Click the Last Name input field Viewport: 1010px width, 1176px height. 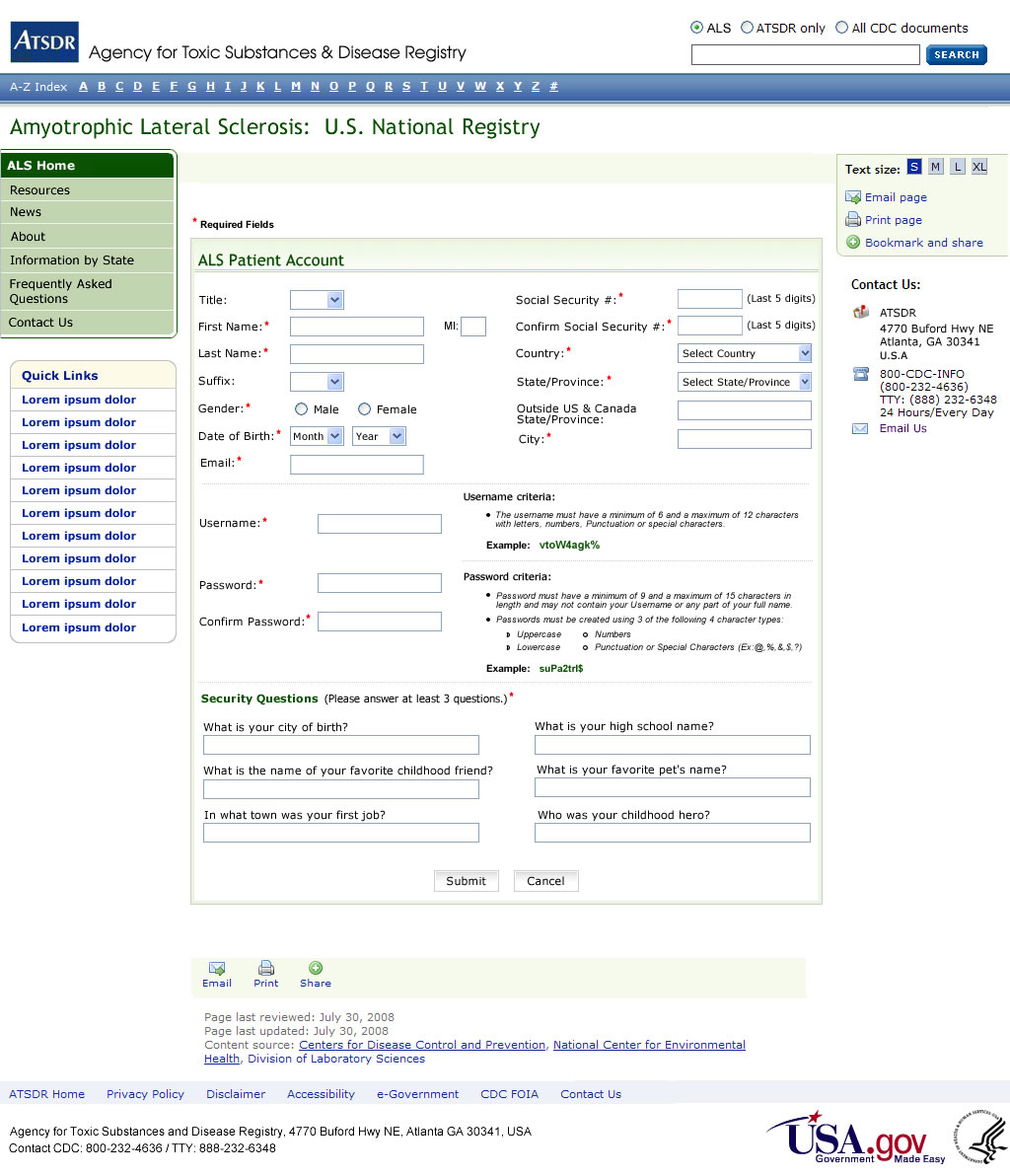[357, 354]
